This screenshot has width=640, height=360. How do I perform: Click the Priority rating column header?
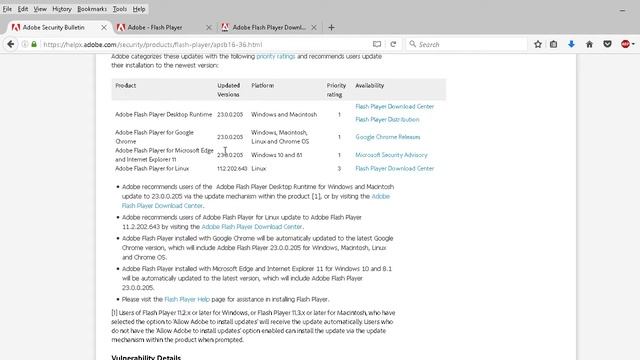click(x=336, y=90)
